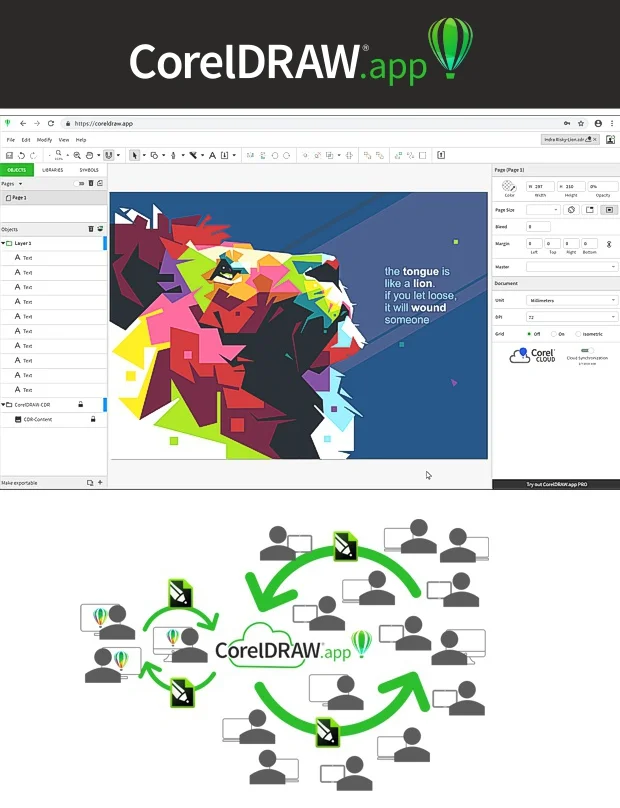Delete object using Objects trash icon
The image size is (620, 808).
coord(91,229)
